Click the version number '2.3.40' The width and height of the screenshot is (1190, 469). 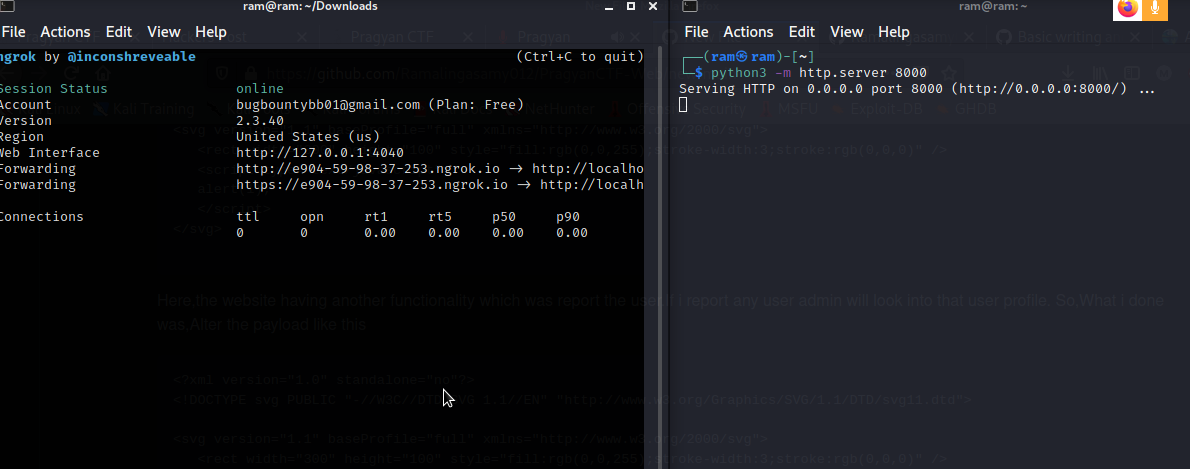260,121
